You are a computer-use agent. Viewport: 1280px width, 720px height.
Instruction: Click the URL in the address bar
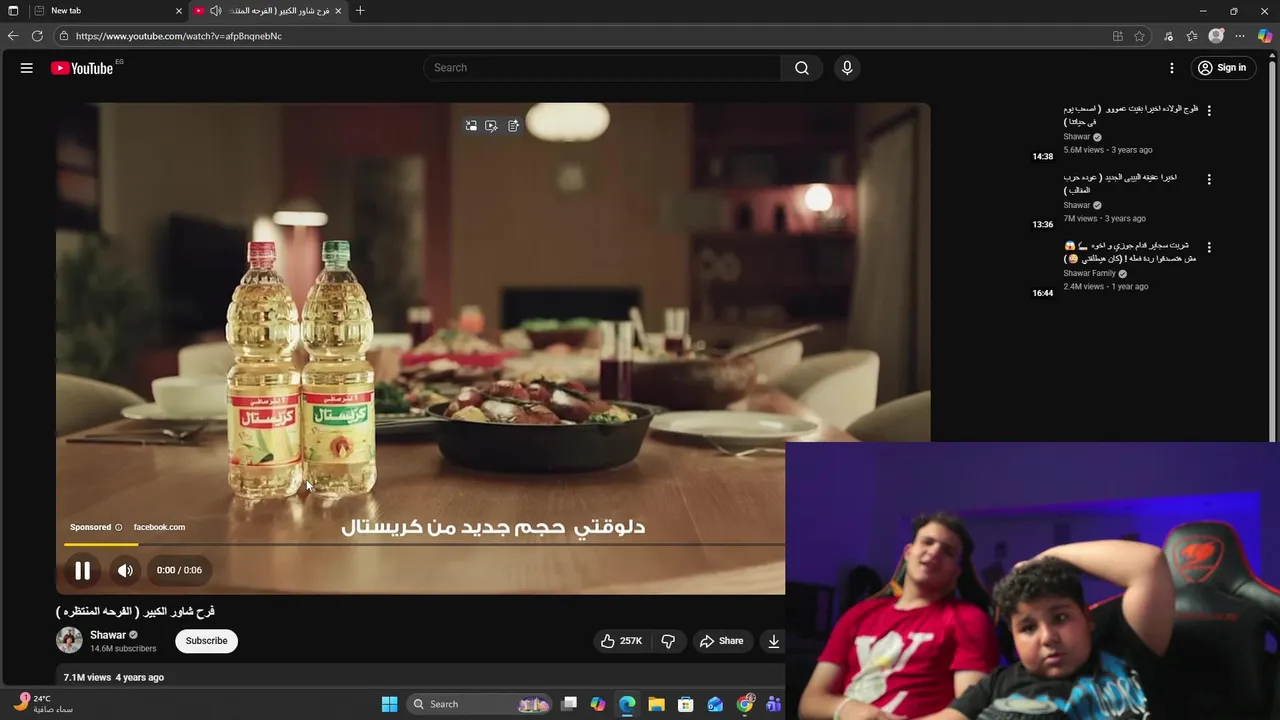click(x=179, y=36)
